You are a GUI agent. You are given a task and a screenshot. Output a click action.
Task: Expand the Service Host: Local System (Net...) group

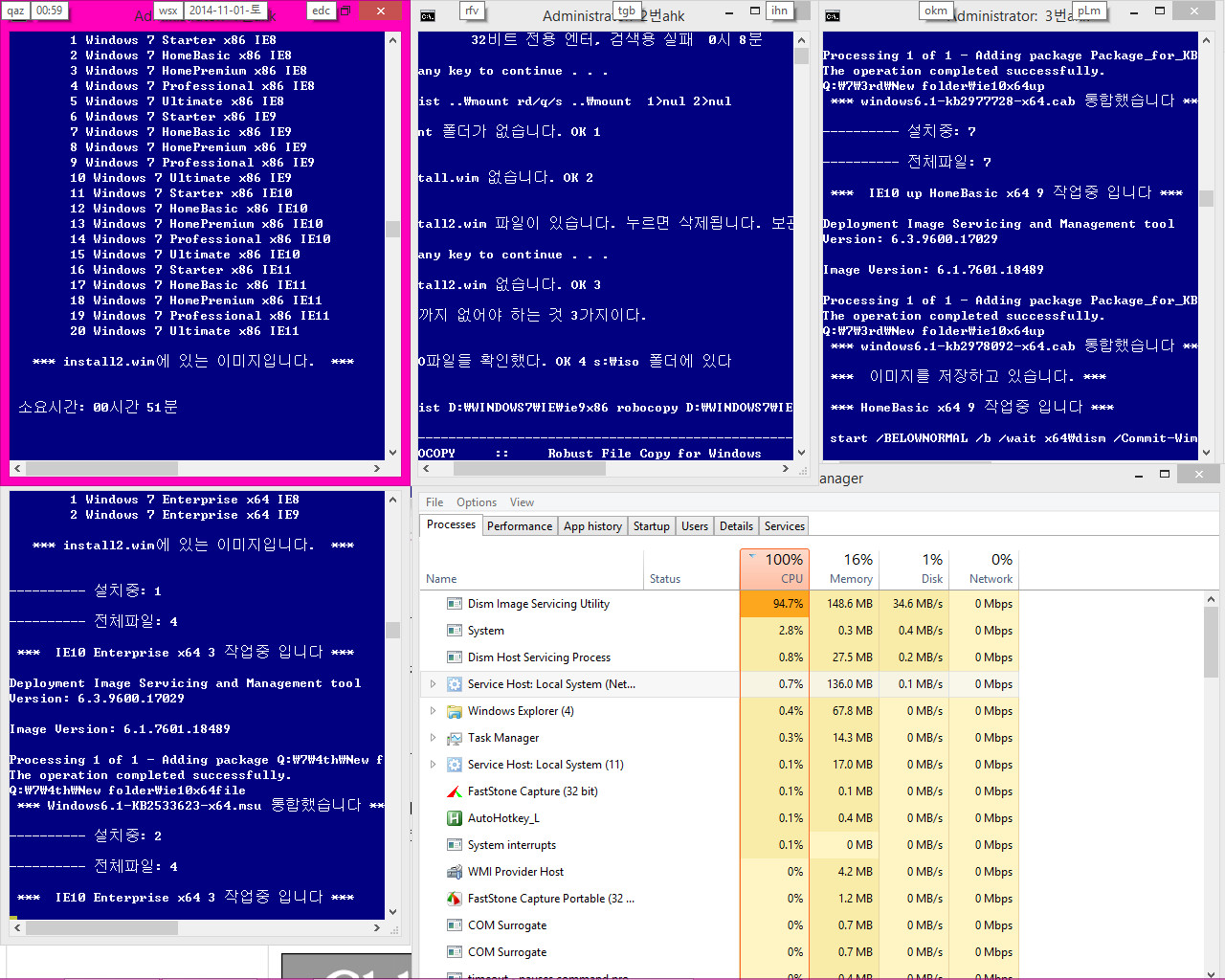[433, 684]
